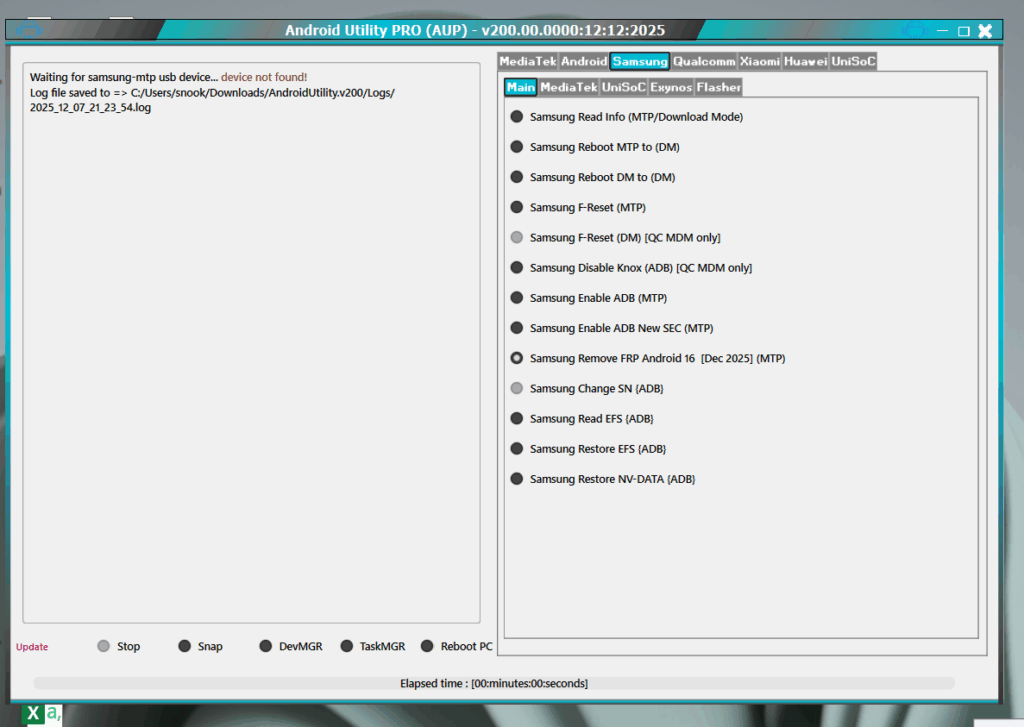The image size is (1024, 727).
Task: Select Samsung Enable ADB (MTP) option
Action: point(517,297)
